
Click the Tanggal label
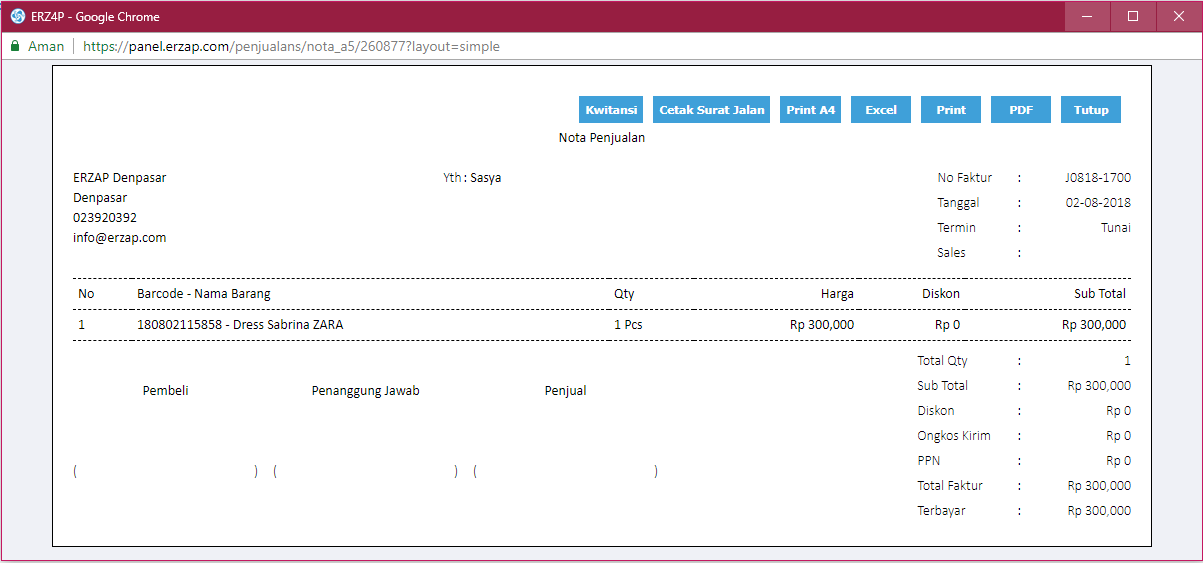click(958, 203)
